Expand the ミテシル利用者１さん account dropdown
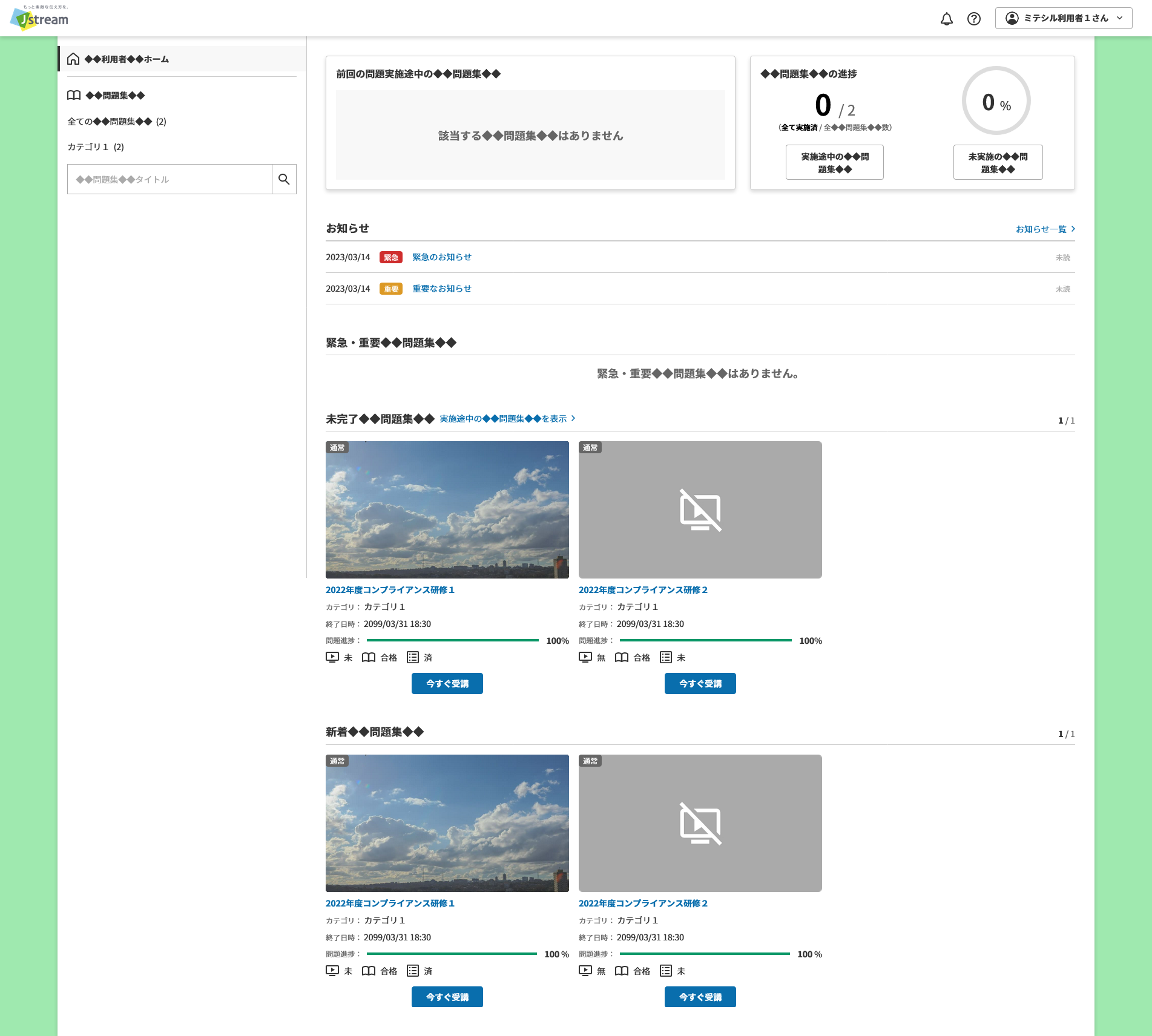 click(x=1064, y=18)
